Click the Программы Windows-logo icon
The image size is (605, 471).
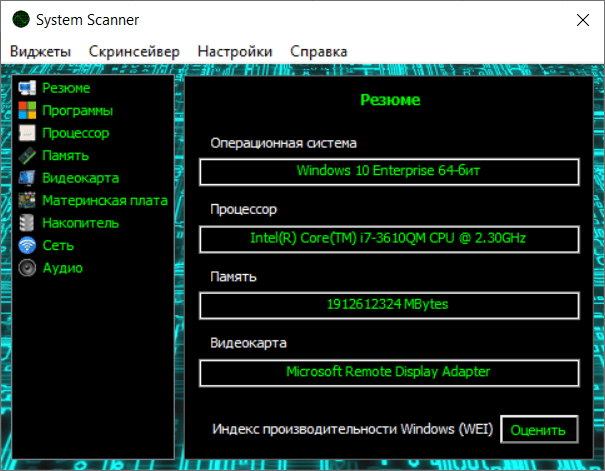click(27, 110)
